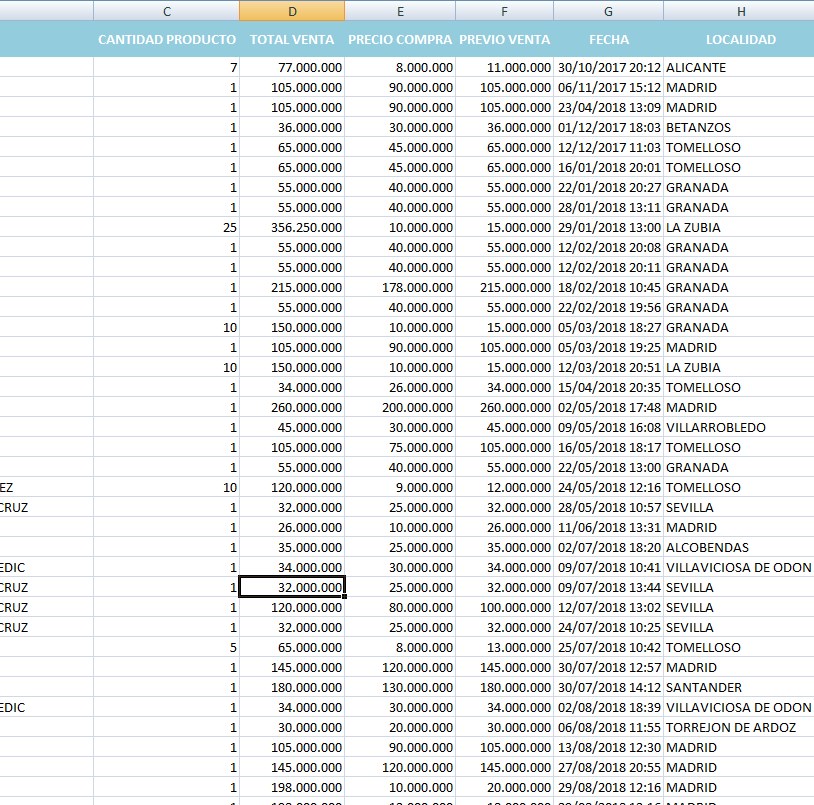Select the BETANZOS locality cell
Viewport: 814px width, 805px height.
pyautogui.click(x=741, y=128)
